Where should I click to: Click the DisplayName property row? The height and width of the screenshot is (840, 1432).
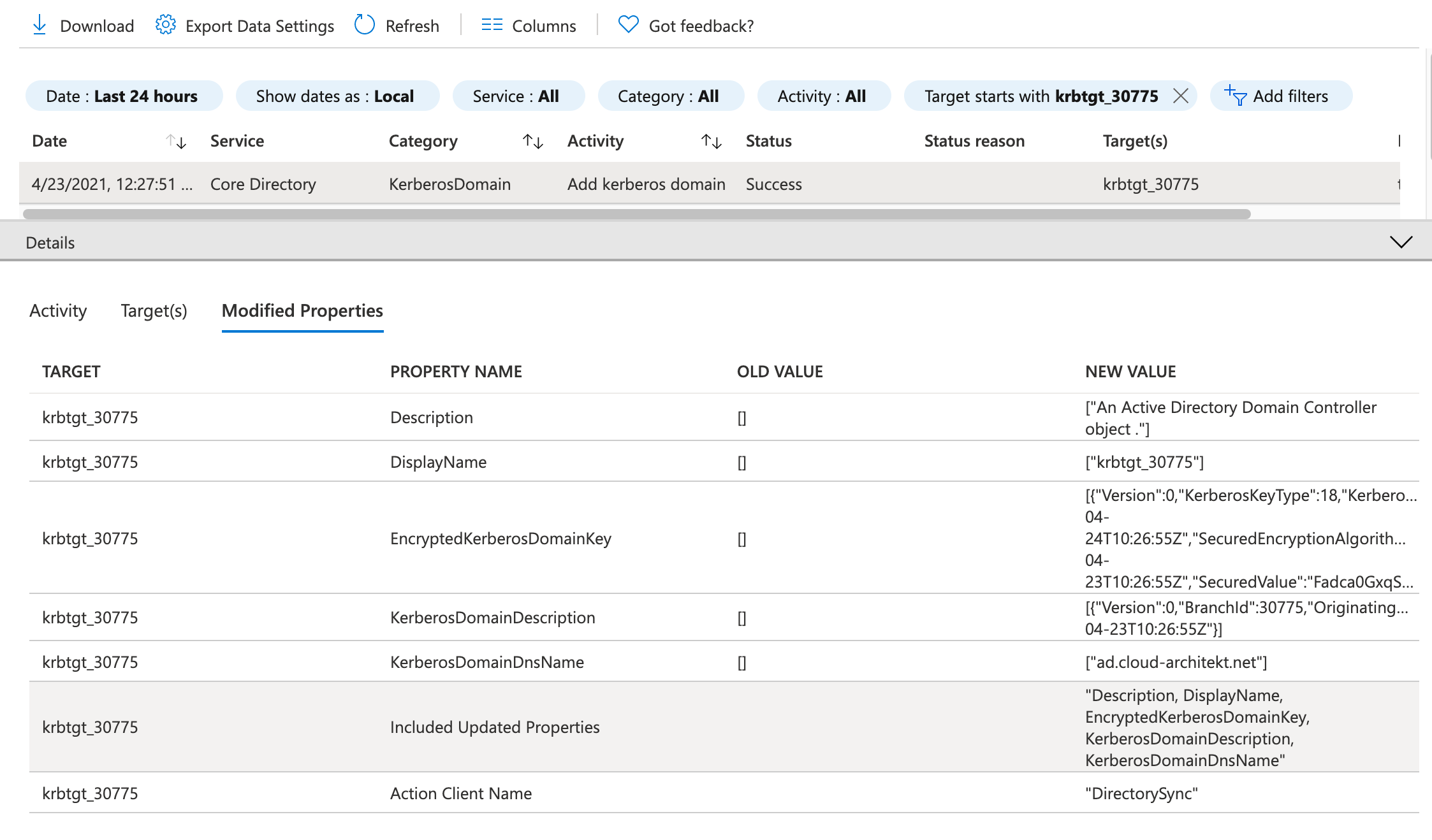tap(724, 461)
